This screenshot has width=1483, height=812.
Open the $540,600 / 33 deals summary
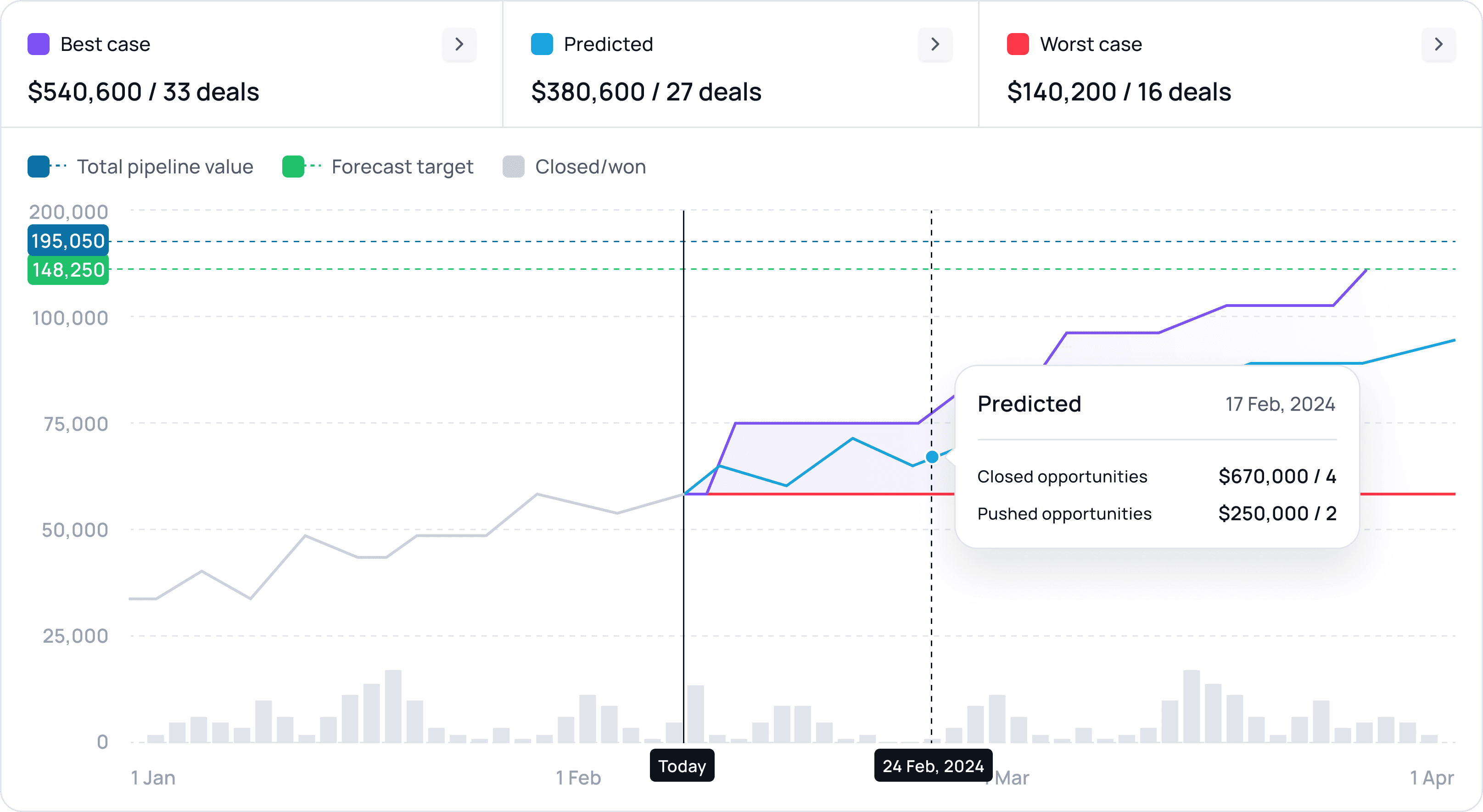tap(143, 92)
